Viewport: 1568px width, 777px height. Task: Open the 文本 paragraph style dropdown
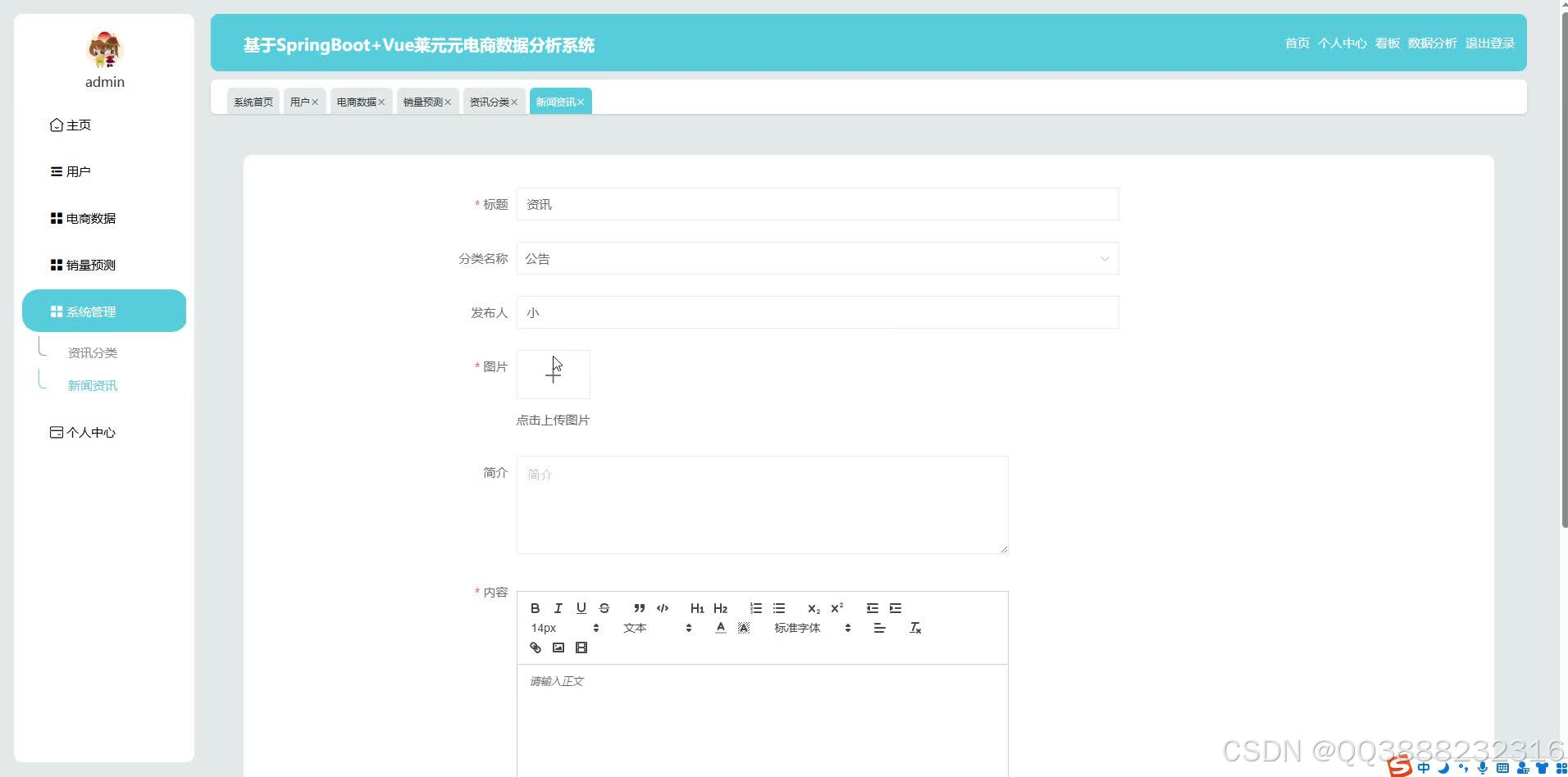point(658,628)
